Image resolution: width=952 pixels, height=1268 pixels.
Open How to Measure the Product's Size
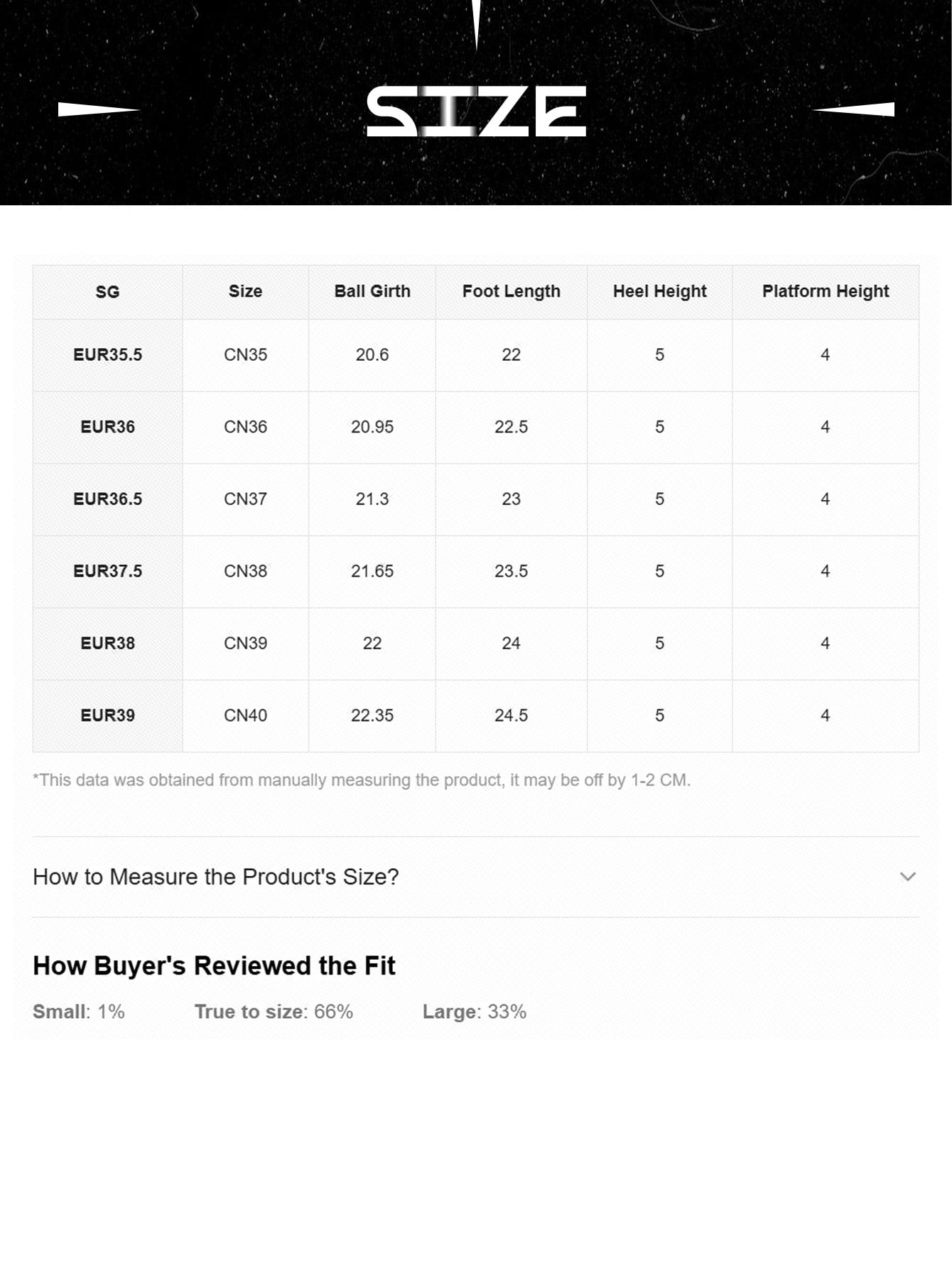click(216, 877)
